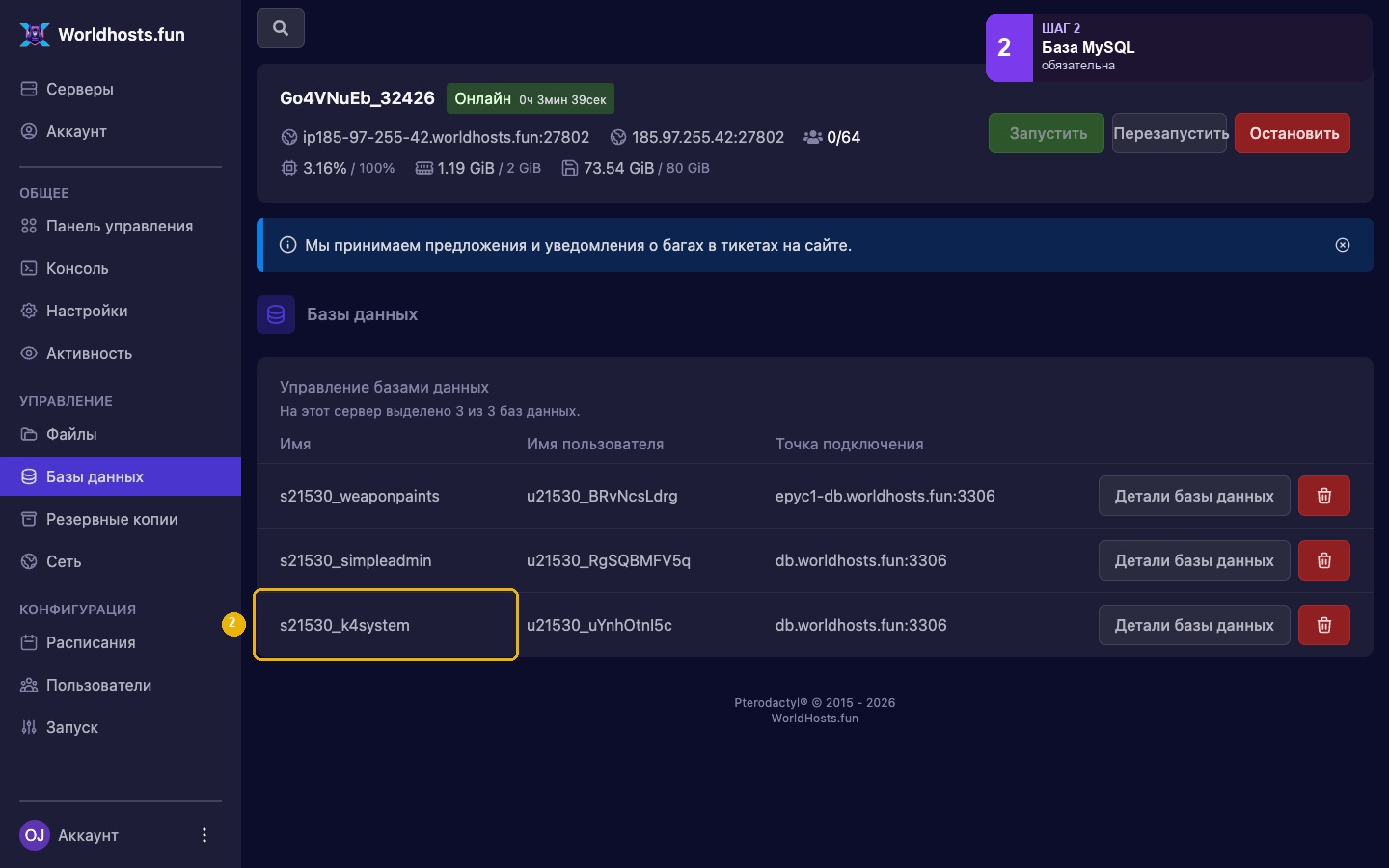Dismiss the bug report notice banner

pyautogui.click(x=1343, y=245)
